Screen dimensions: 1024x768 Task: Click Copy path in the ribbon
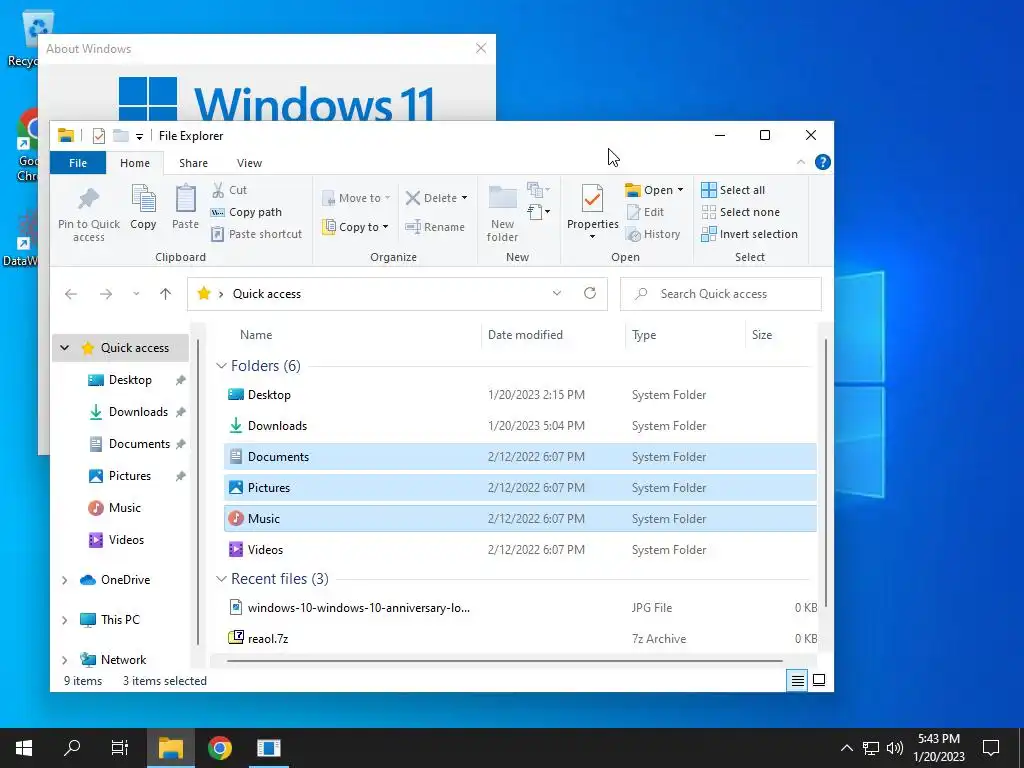246,212
